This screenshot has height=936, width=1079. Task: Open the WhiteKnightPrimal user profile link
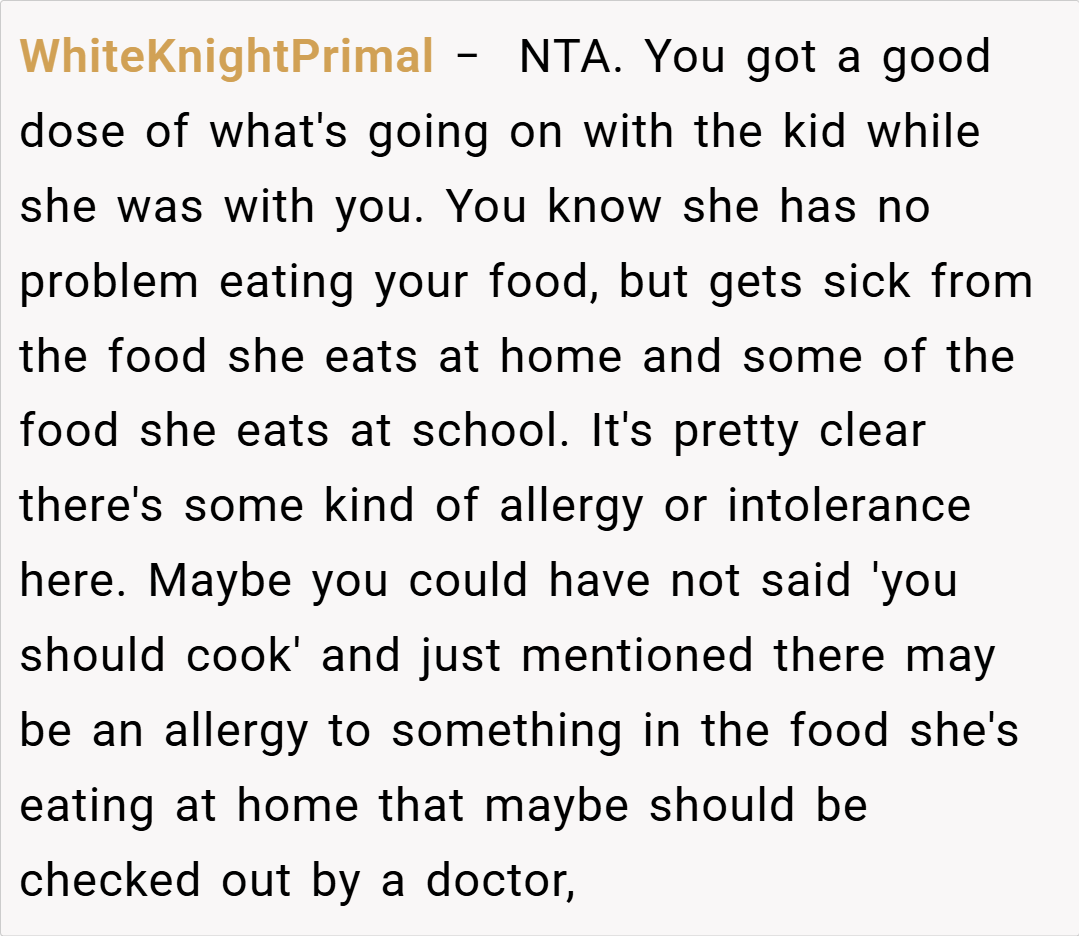click(x=226, y=56)
